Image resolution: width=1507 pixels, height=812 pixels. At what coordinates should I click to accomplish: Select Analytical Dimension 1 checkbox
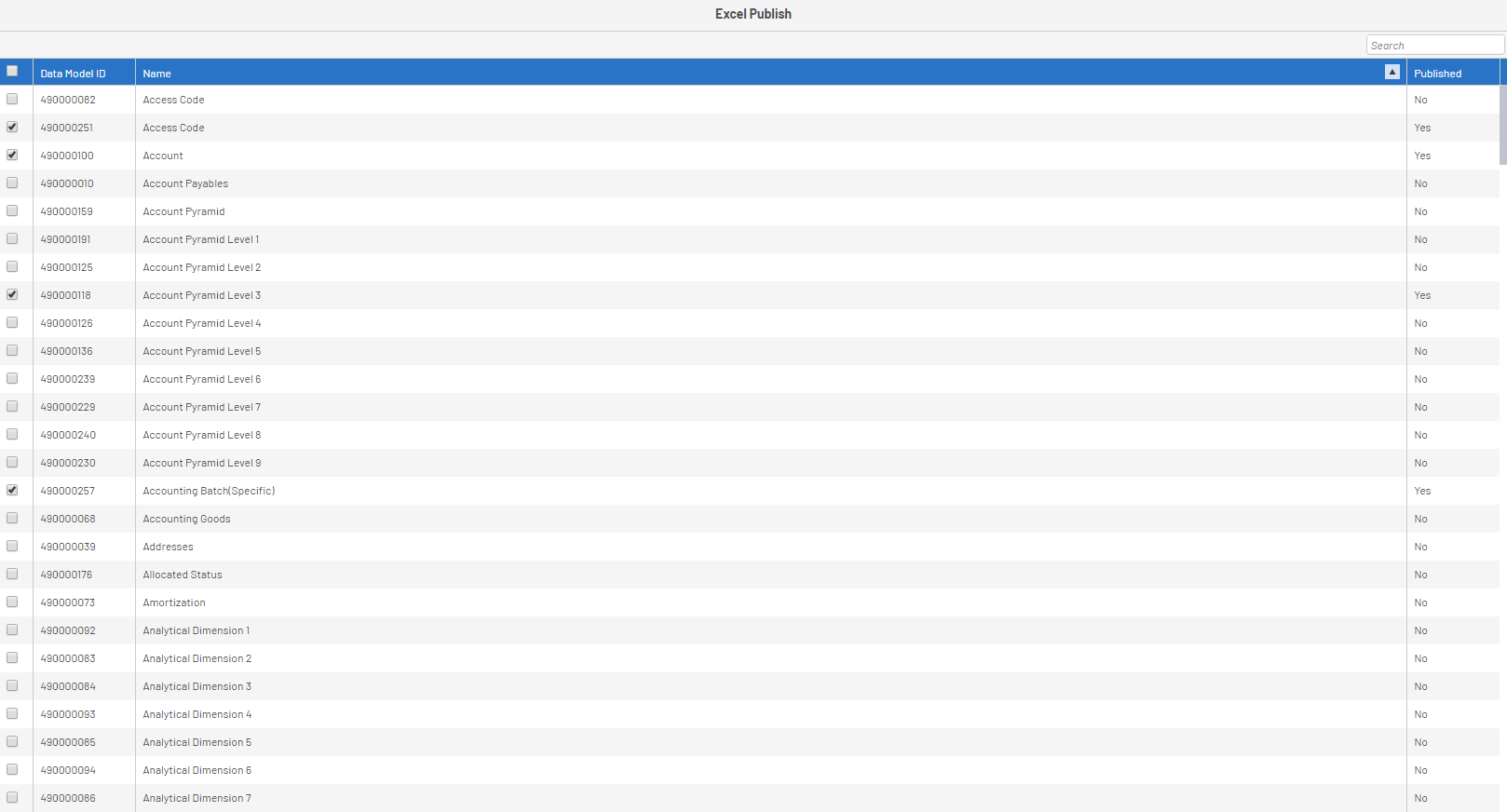(x=12, y=629)
